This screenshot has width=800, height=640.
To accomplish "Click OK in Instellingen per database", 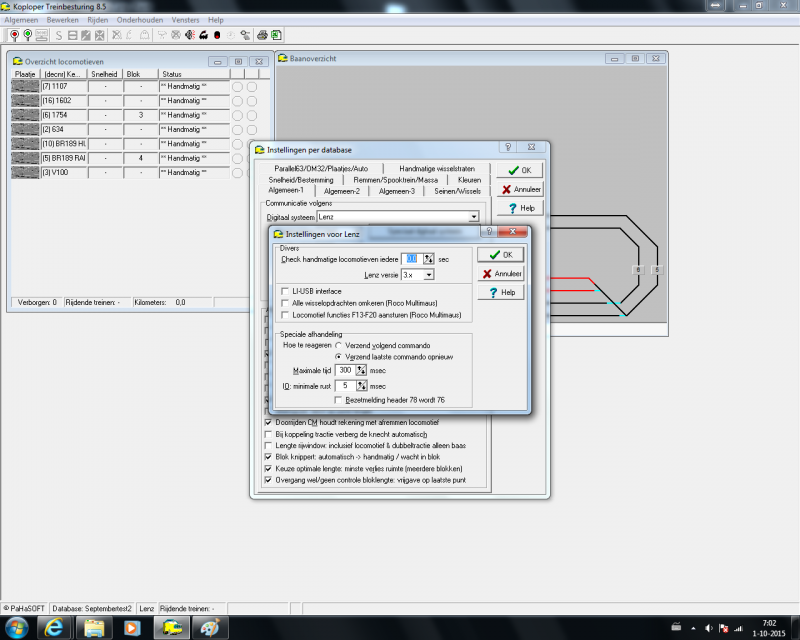I will pyautogui.click(x=519, y=170).
